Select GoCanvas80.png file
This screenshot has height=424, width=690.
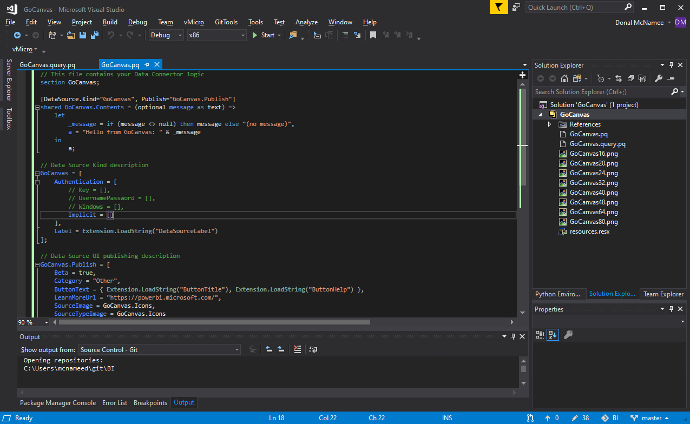593,222
